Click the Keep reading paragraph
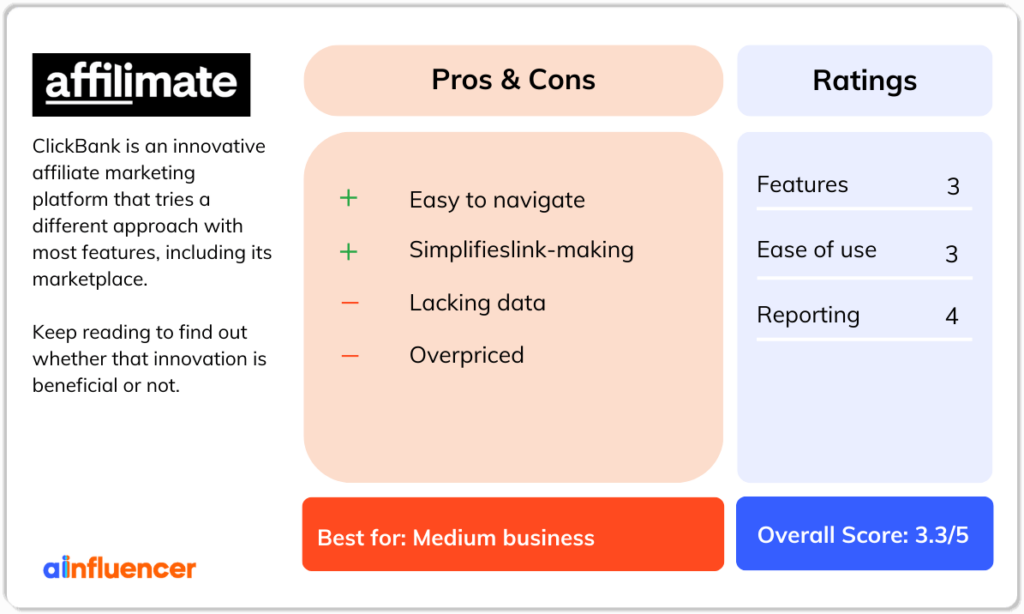Viewport: 1024px width, 614px height. click(150, 359)
